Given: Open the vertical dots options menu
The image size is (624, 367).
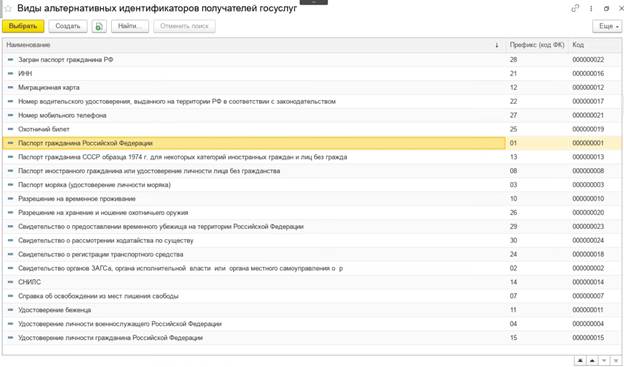Looking at the screenshot, I should click(x=591, y=8).
